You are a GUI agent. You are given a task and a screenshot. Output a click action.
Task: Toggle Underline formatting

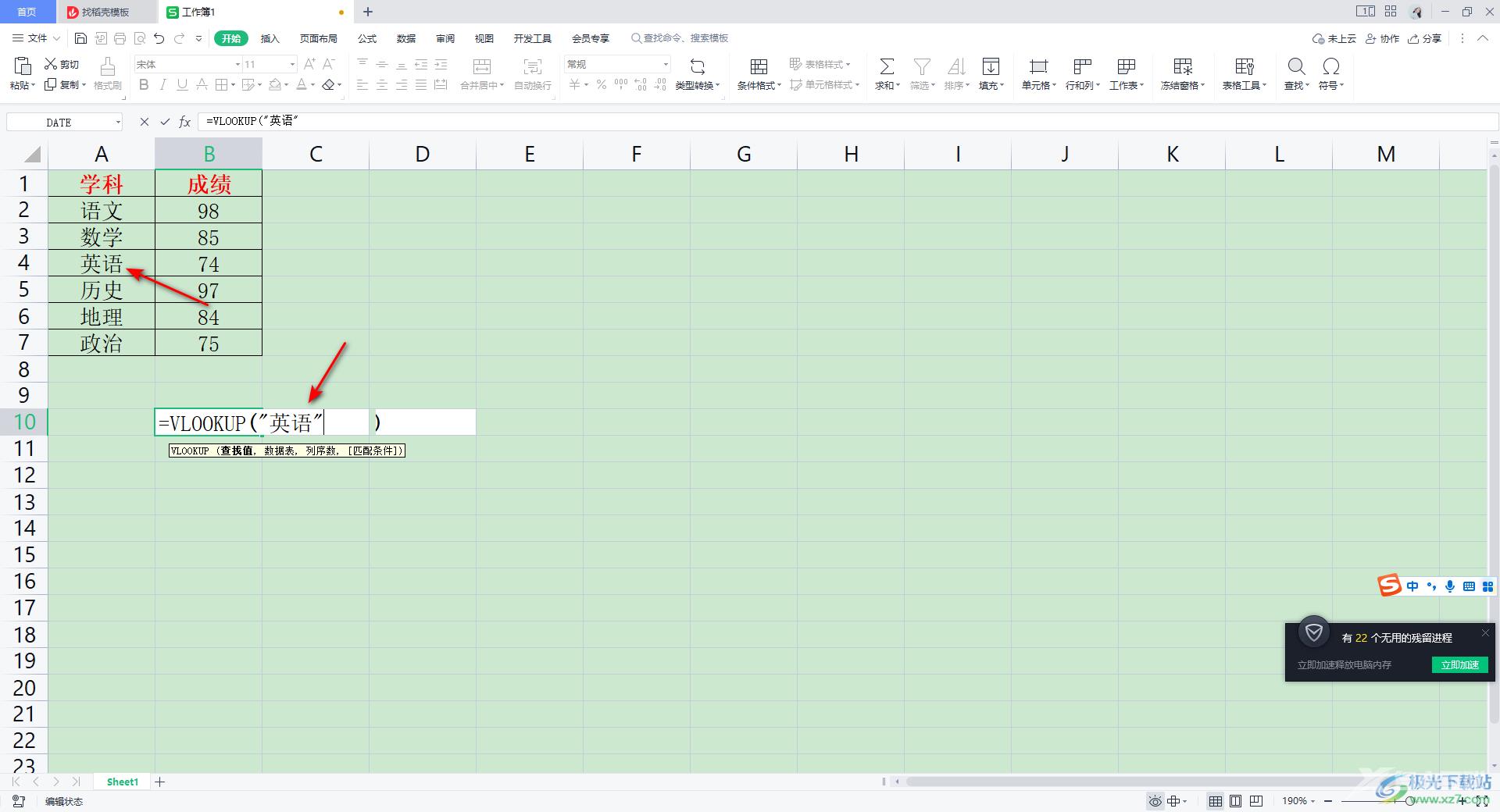tap(182, 84)
